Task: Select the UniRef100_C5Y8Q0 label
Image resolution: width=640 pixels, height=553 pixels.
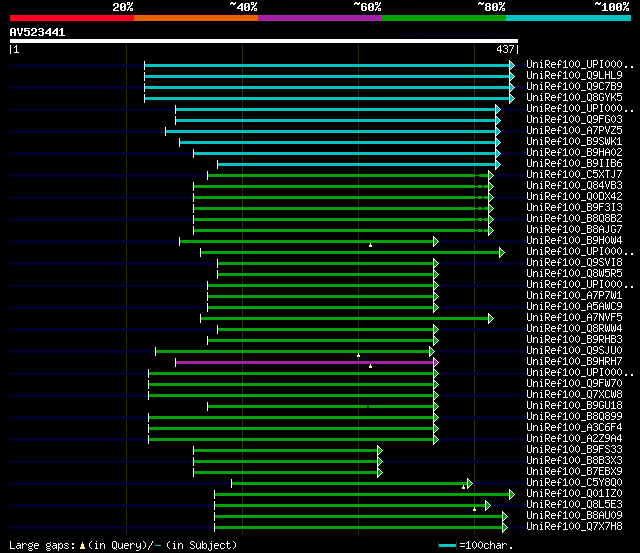Action: pyautogui.click(x=574, y=483)
